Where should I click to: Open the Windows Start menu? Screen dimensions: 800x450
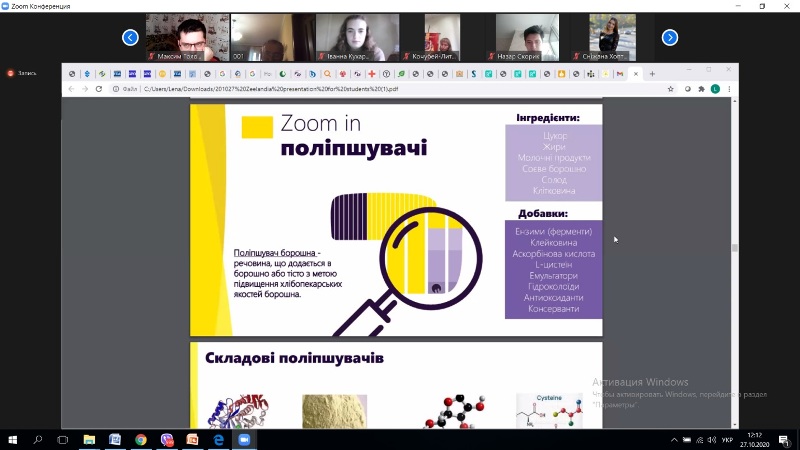pos(13,440)
